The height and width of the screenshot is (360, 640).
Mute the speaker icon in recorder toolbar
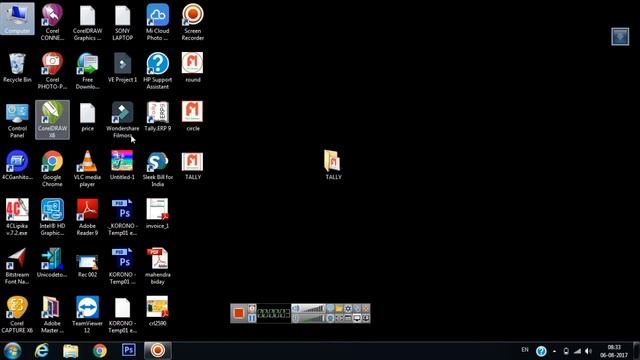(x=296, y=309)
